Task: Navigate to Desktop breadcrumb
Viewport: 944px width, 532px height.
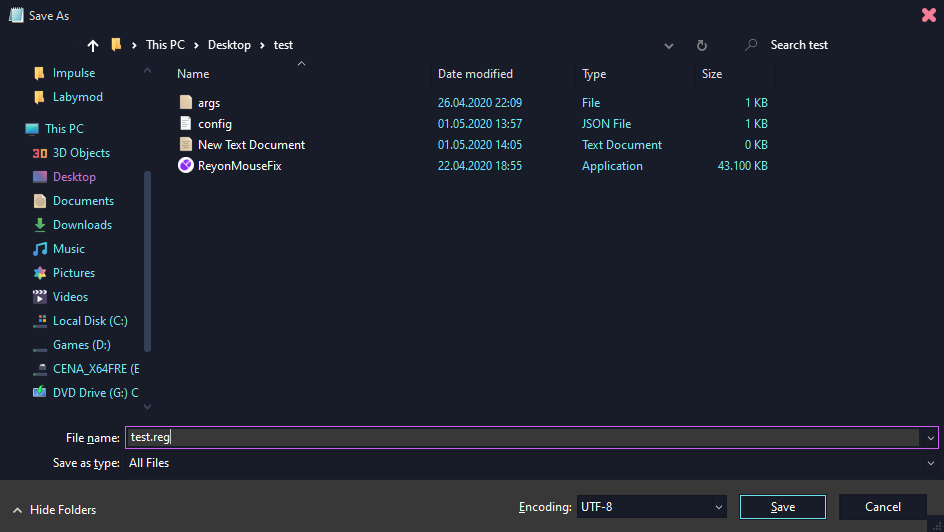Action: point(229,45)
